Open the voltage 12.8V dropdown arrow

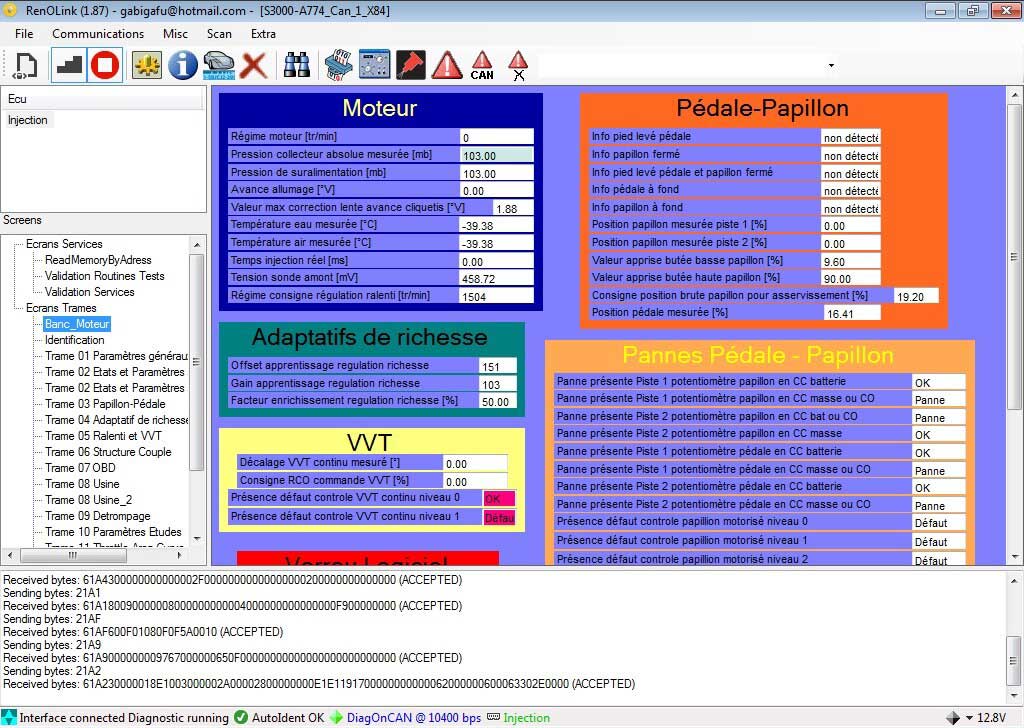[969, 718]
